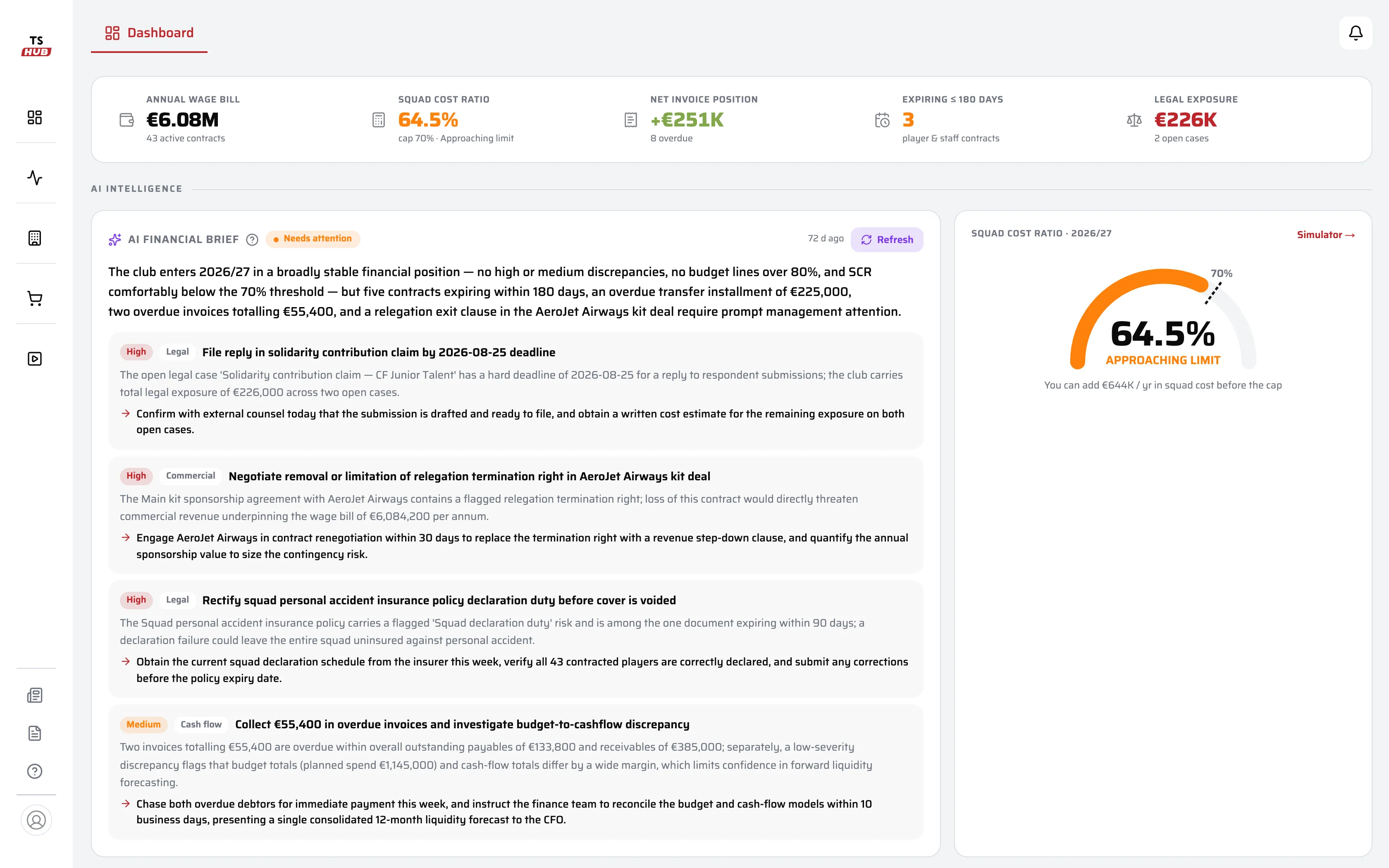The width and height of the screenshot is (1389, 868).
Task: Open notifications bell
Action: click(x=1356, y=33)
